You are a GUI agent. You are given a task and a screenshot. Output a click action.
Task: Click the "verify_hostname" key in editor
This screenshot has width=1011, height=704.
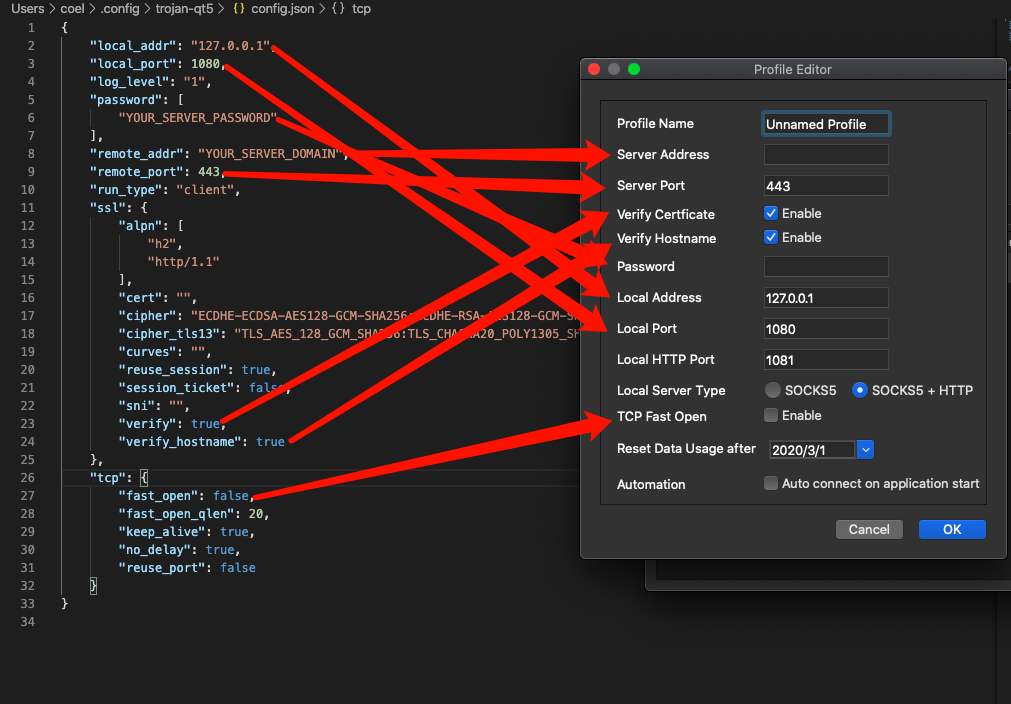point(180,442)
